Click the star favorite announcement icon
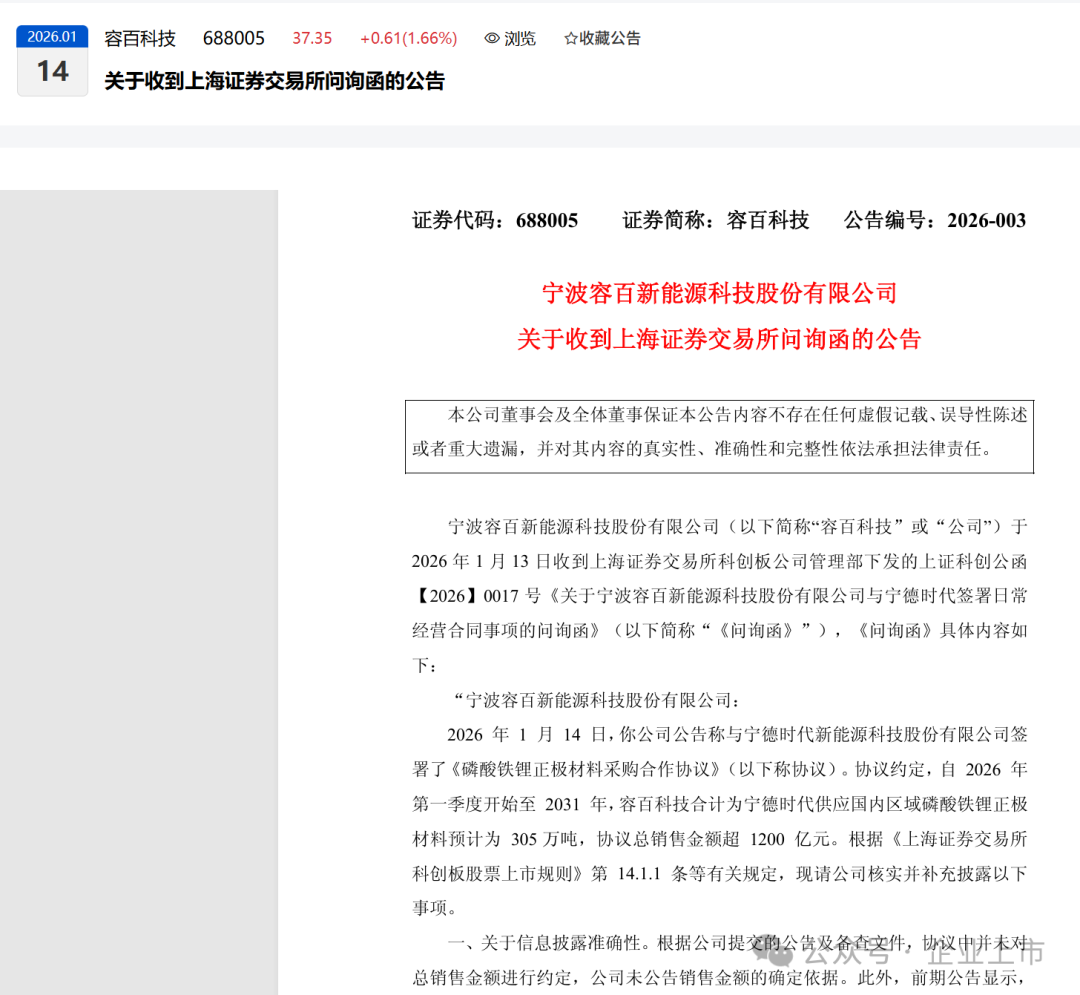The image size is (1080, 995). [570, 39]
